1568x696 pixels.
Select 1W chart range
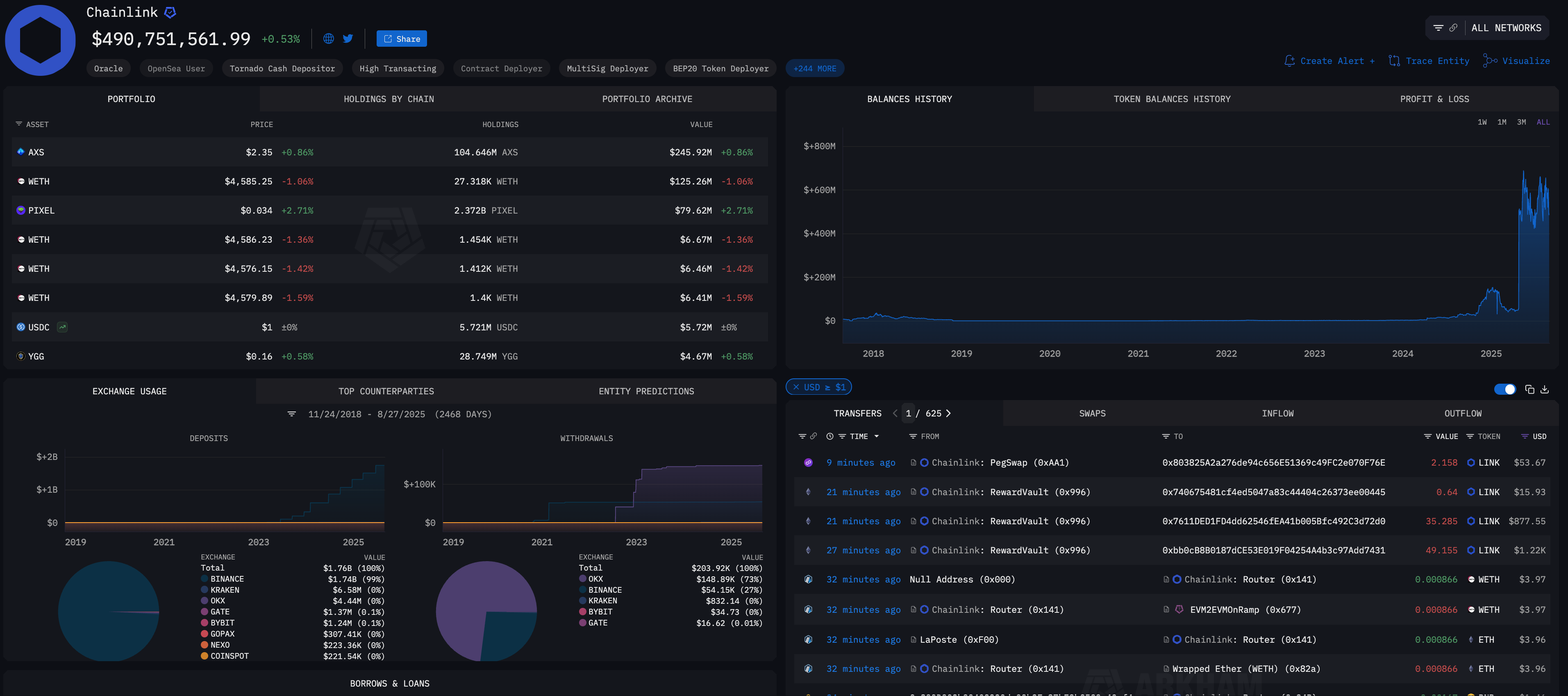[1482, 122]
